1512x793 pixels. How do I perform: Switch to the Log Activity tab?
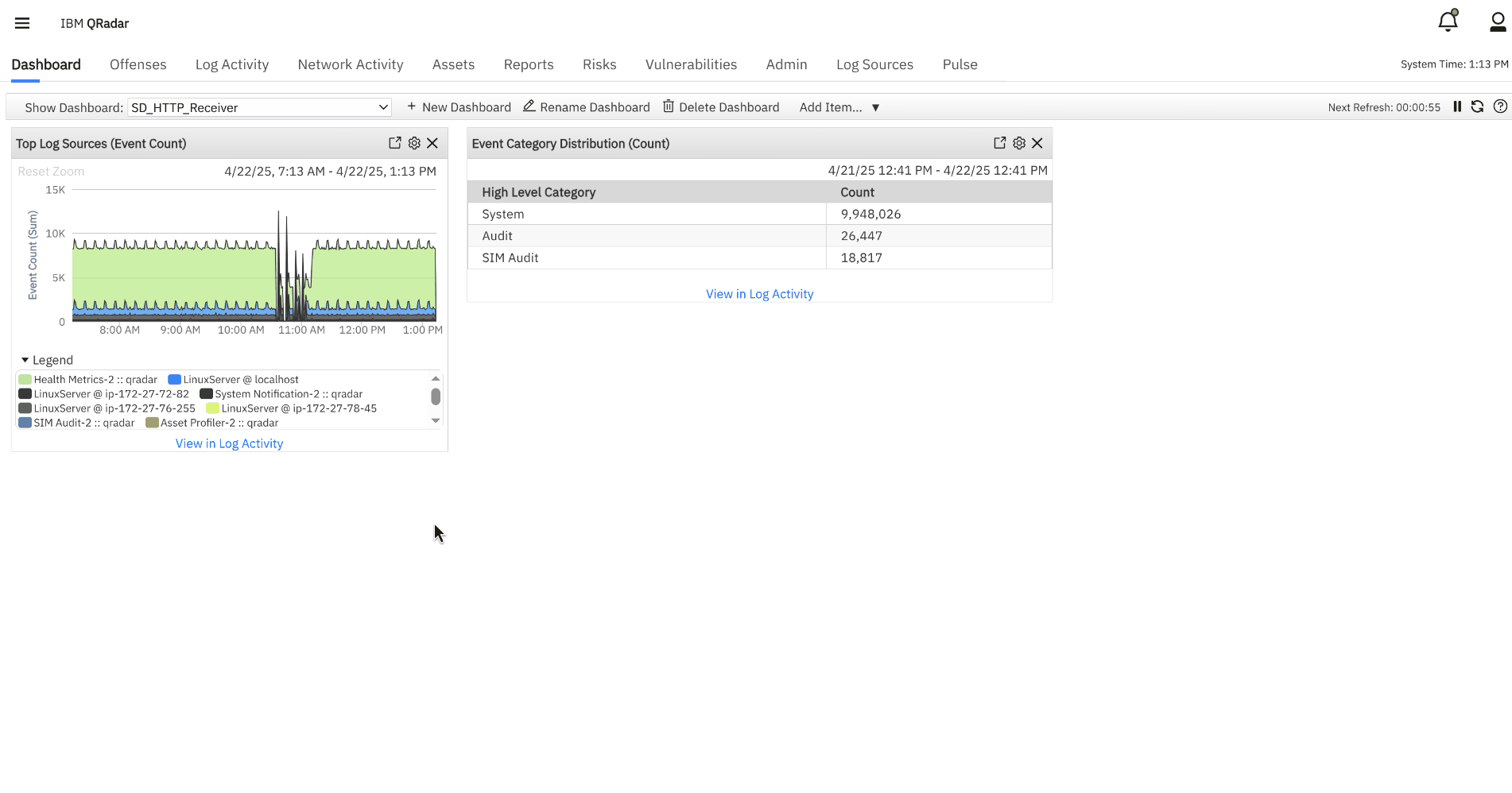(x=232, y=64)
